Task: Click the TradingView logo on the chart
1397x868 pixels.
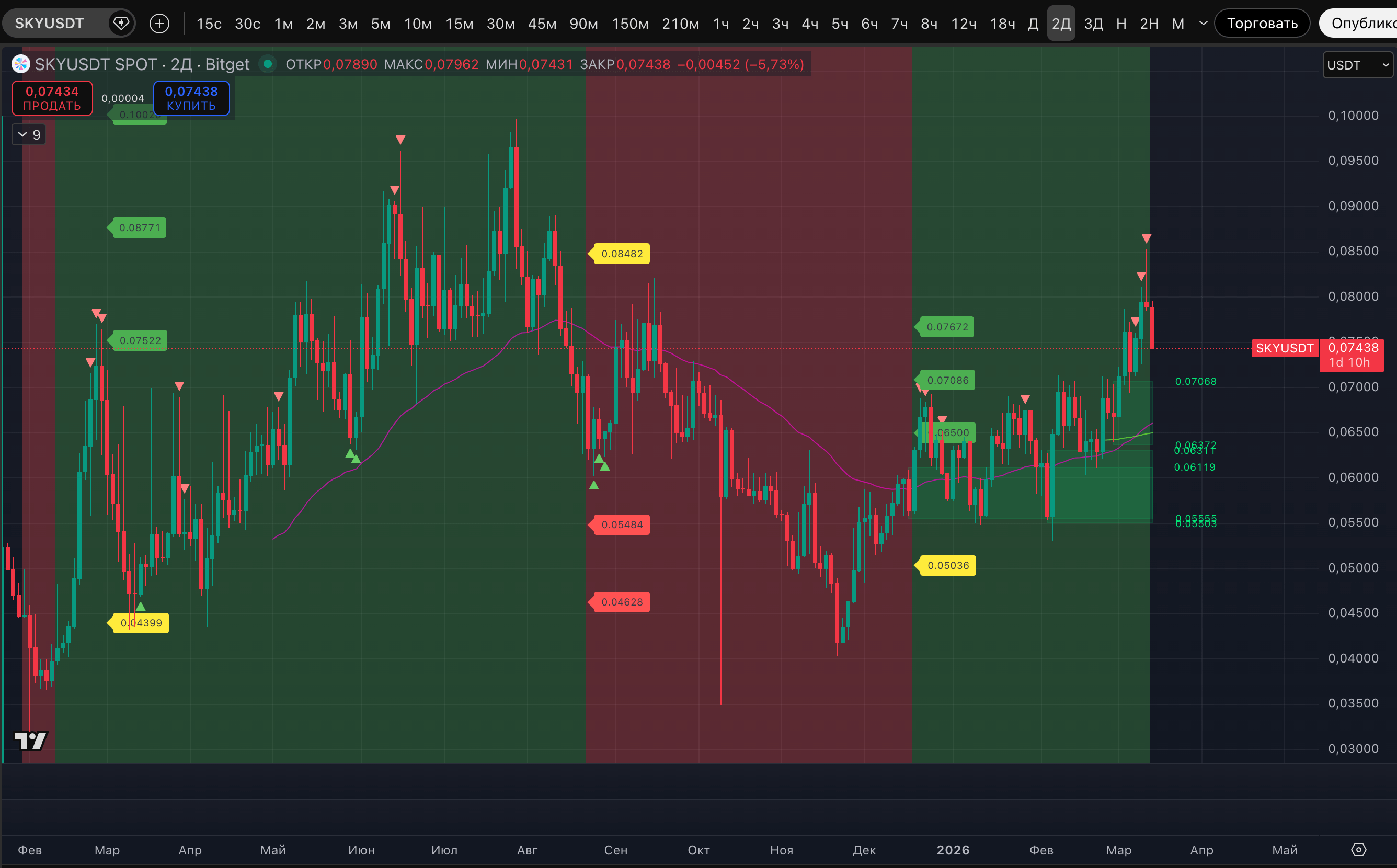Action: [30, 740]
